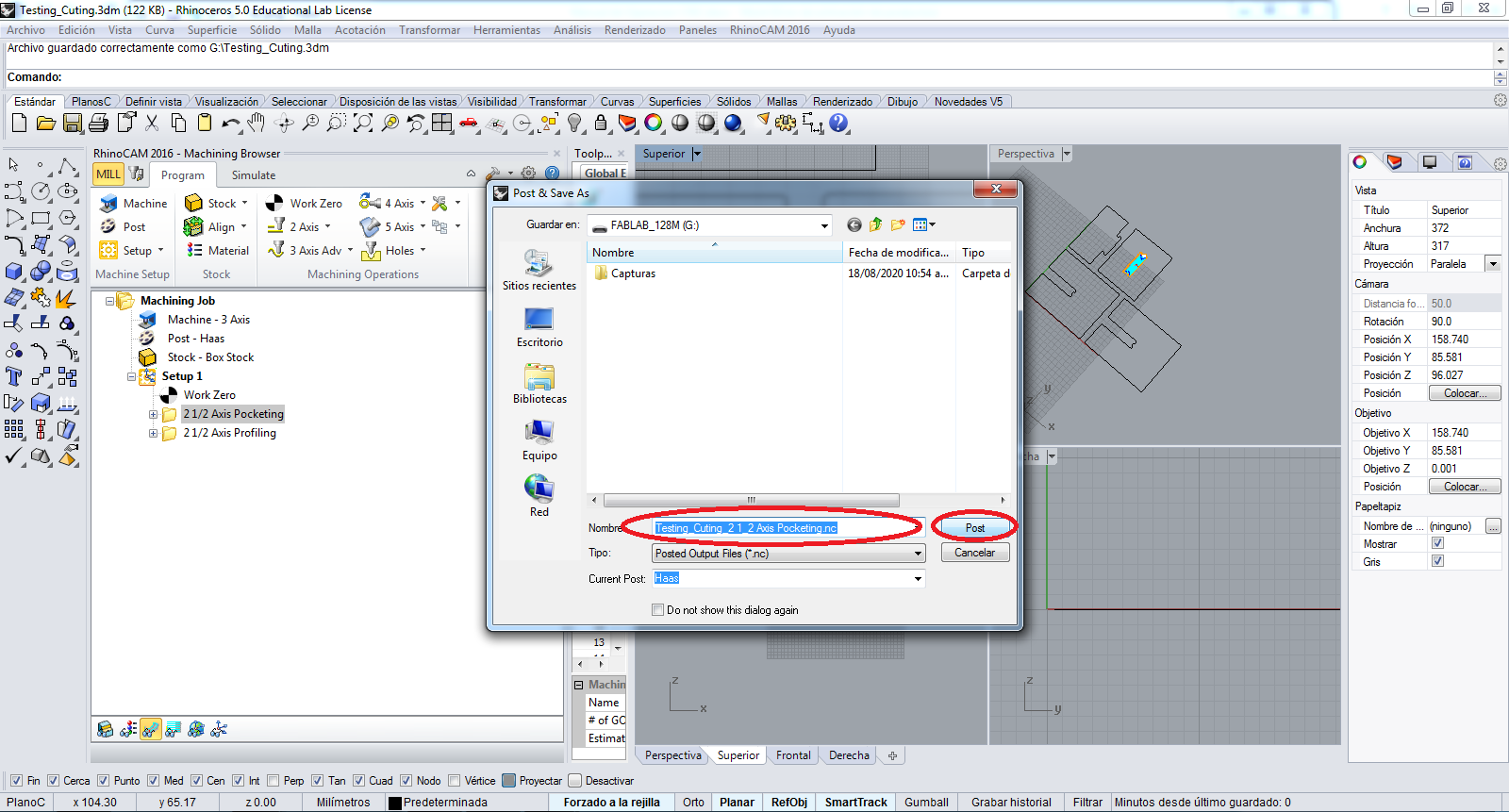Click the Align stock icon
1509x812 pixels.
click(193, 226)
